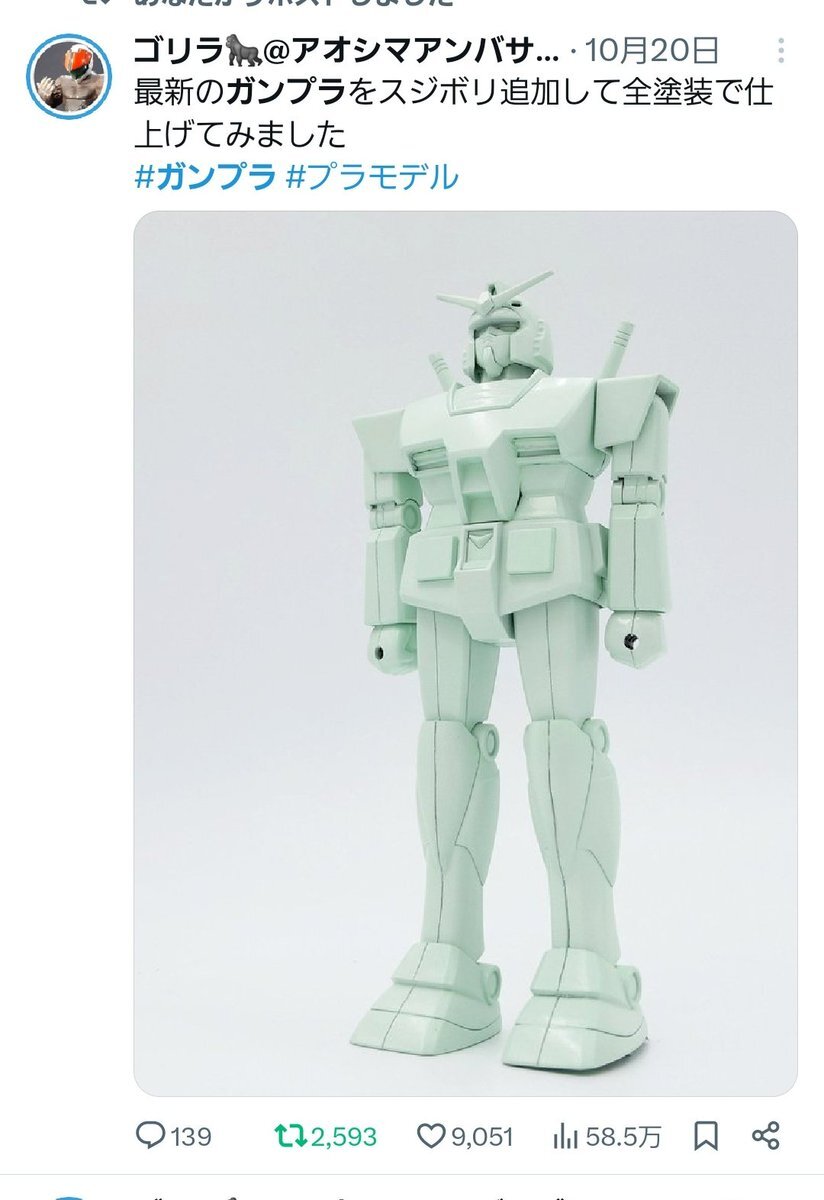This screenshot has width=824, height=1200.
Task: Toggle the bookmark icon on this post
Action: coord(705,1136)
